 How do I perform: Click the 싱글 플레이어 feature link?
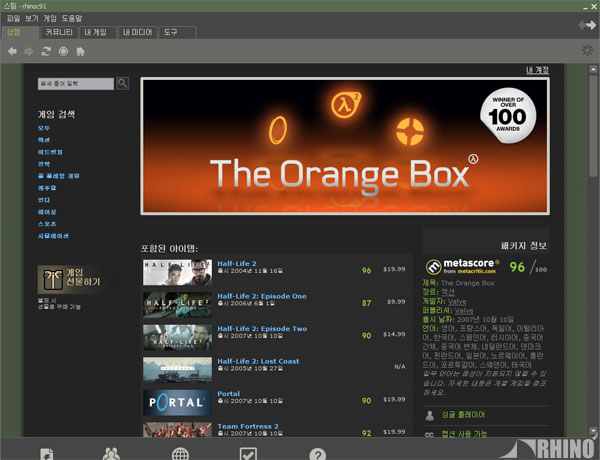pos(463,415)
